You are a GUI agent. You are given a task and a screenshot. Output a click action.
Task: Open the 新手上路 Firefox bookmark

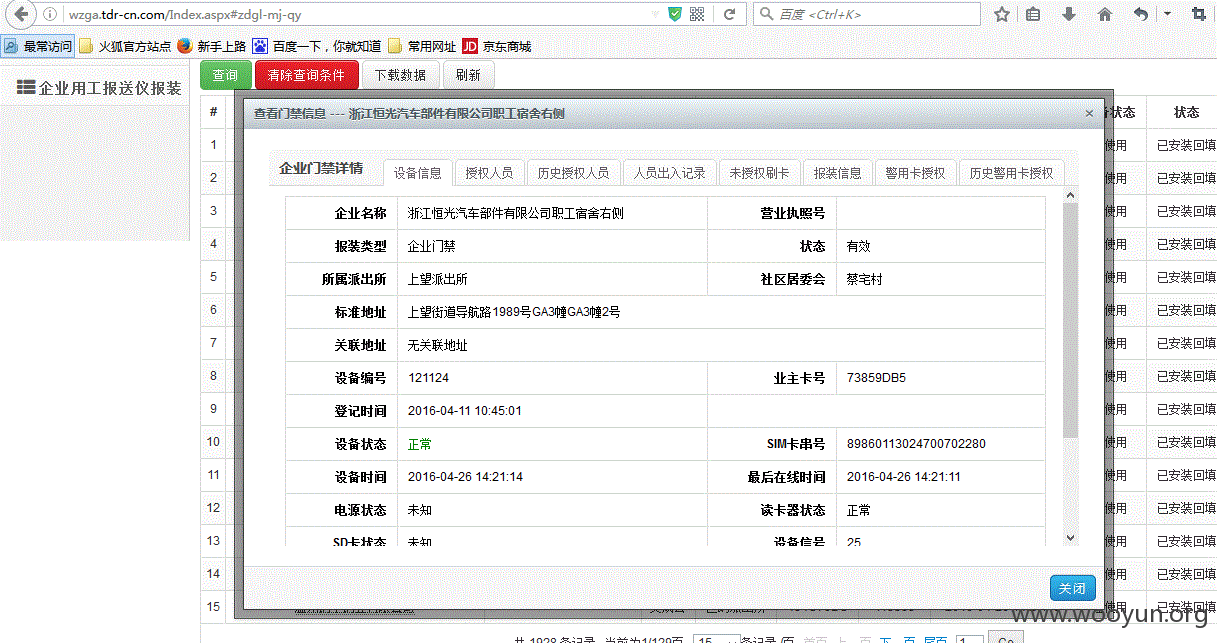(211, 46)
